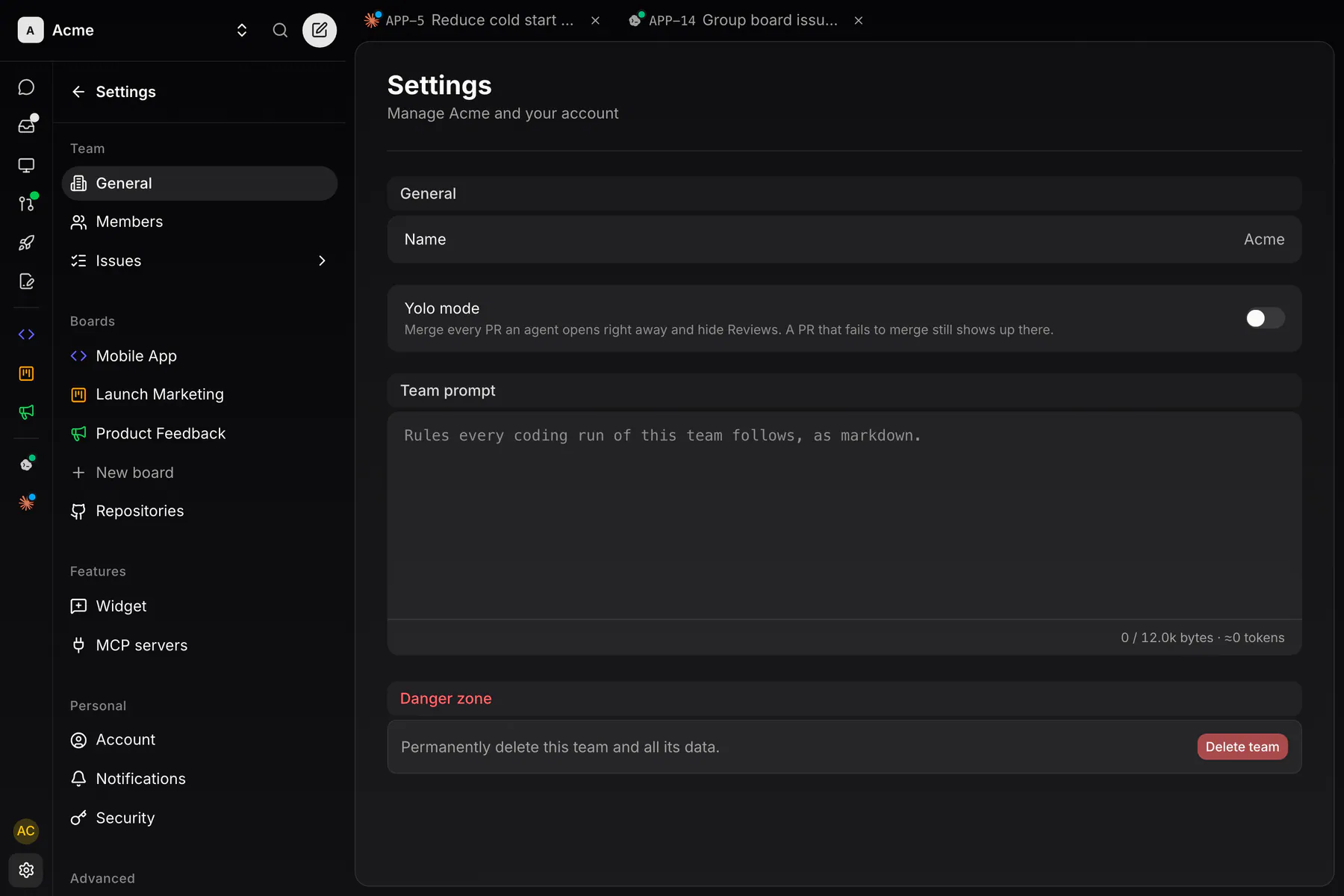
Task: Open Launch Marketing board settings
Action: [199, 394]
